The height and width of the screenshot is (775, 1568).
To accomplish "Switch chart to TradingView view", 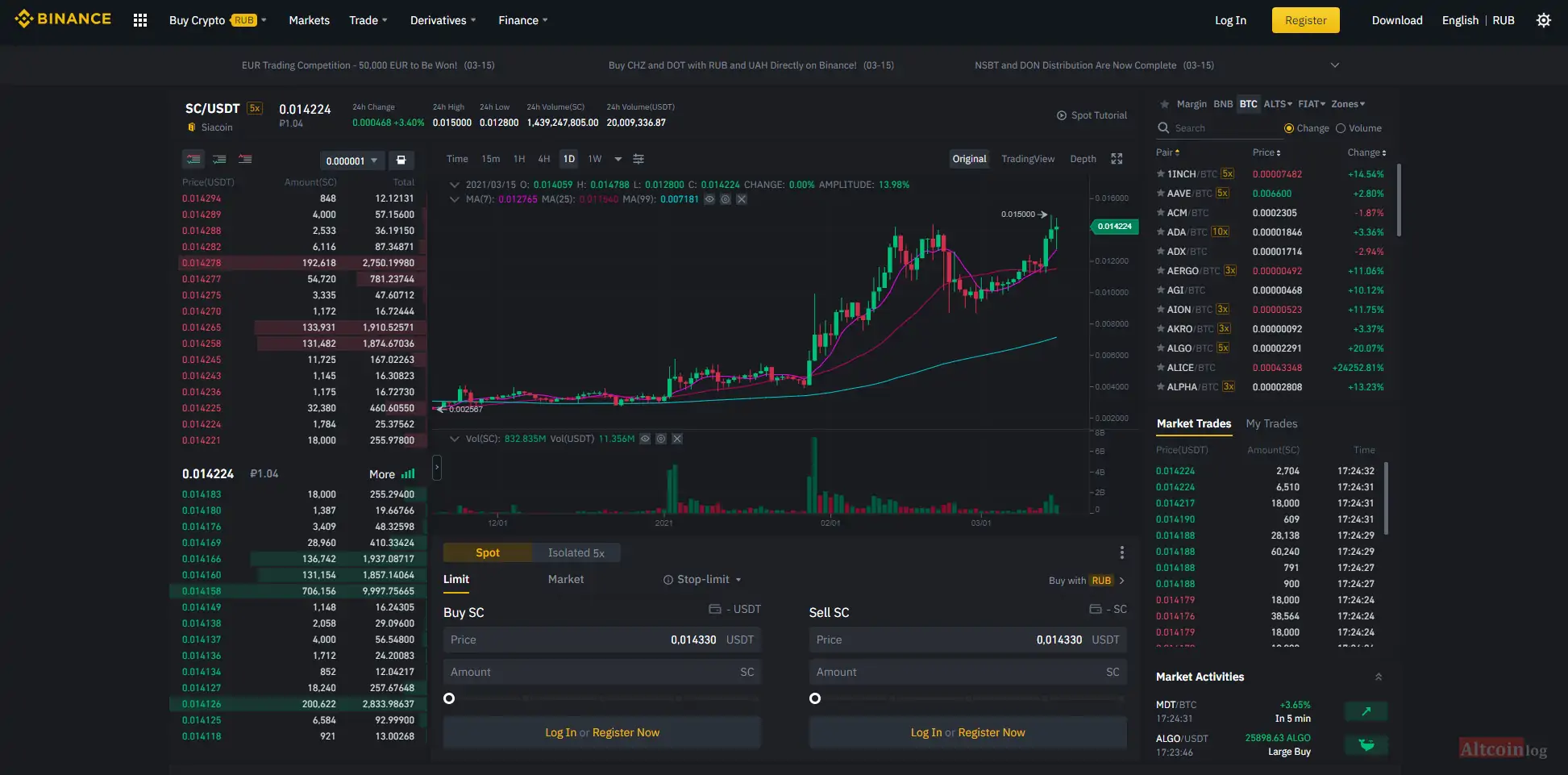I will [1028, 159].
